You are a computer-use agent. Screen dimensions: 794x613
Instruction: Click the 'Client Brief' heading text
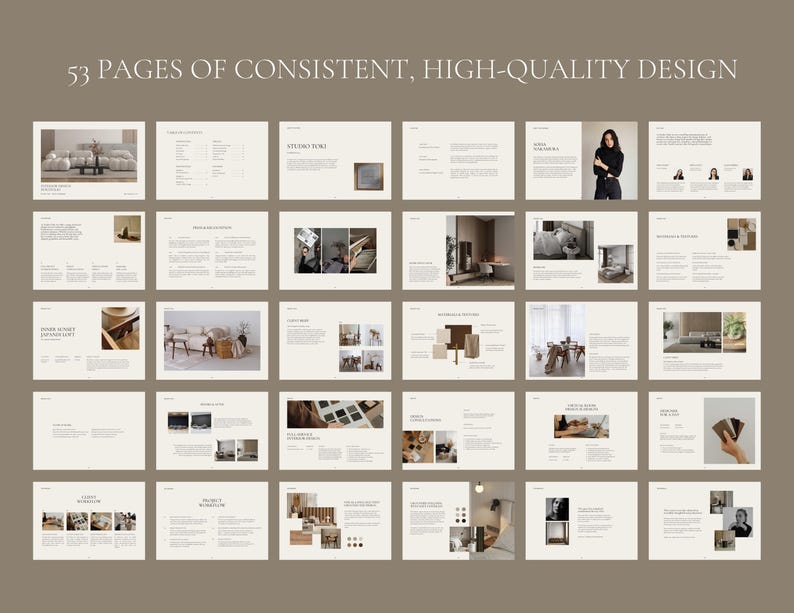(298, 321)
